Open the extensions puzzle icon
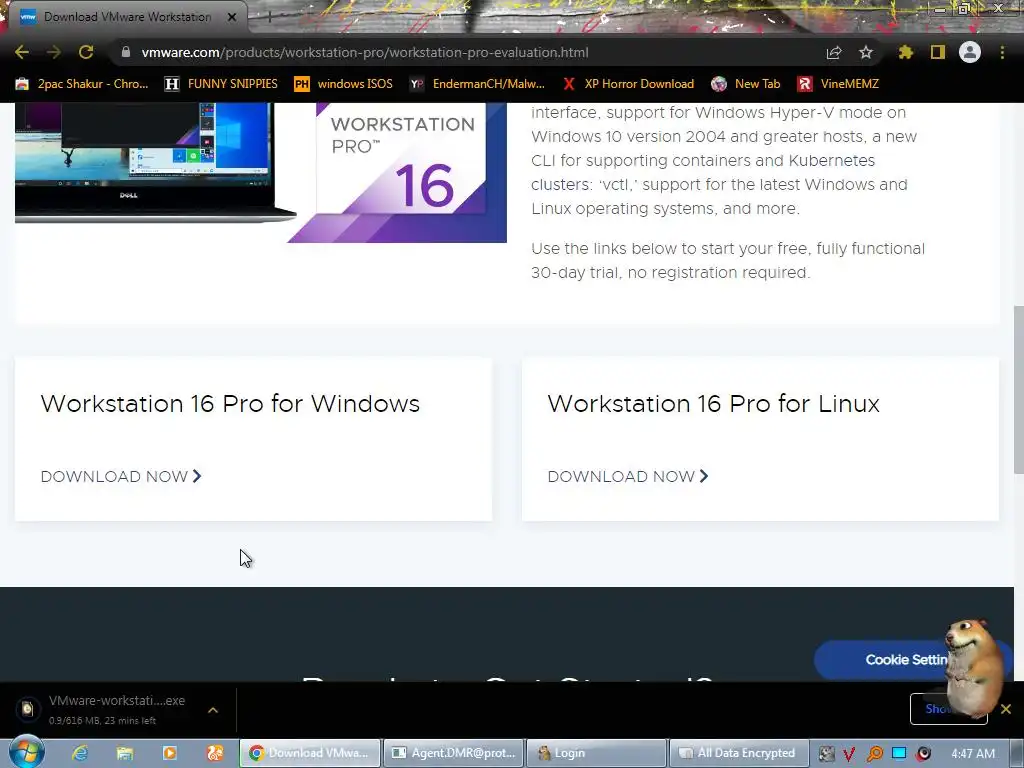This screenshot has width=1024, height=768. tap(906, 52)
